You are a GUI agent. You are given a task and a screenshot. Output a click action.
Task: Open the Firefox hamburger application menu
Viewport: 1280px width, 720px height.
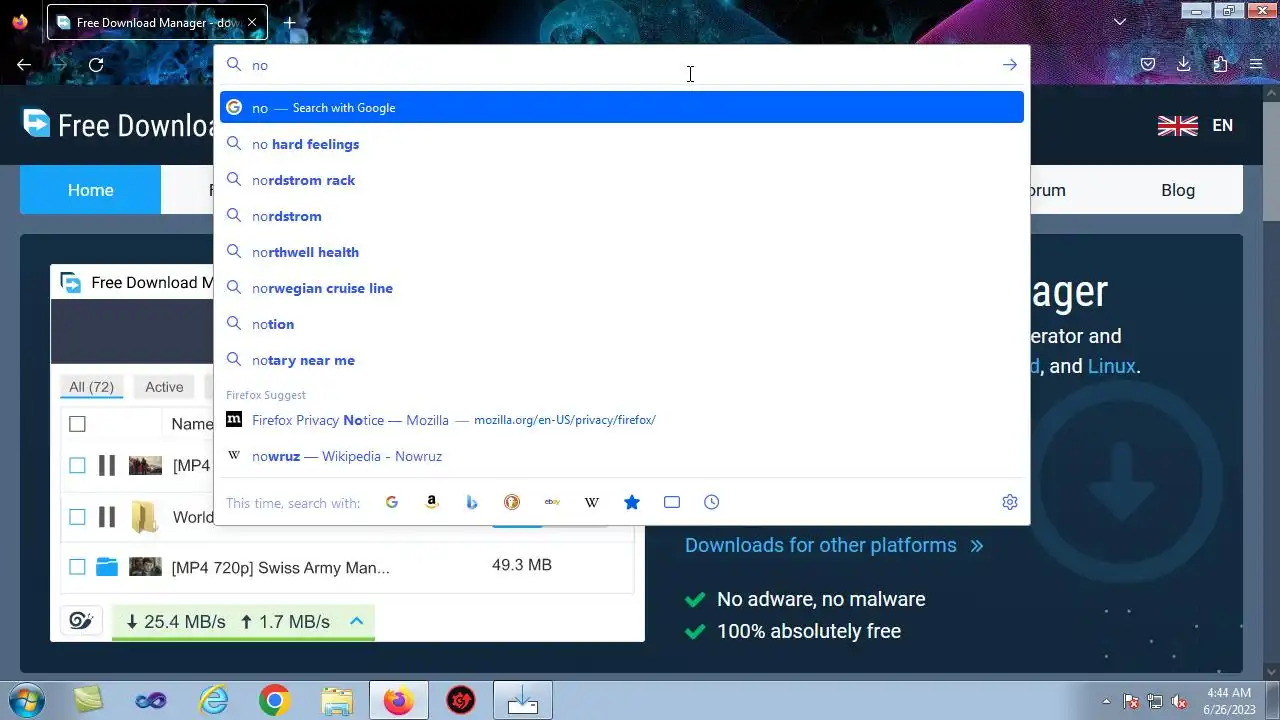pyautogui.click(x=1256, y=65)
